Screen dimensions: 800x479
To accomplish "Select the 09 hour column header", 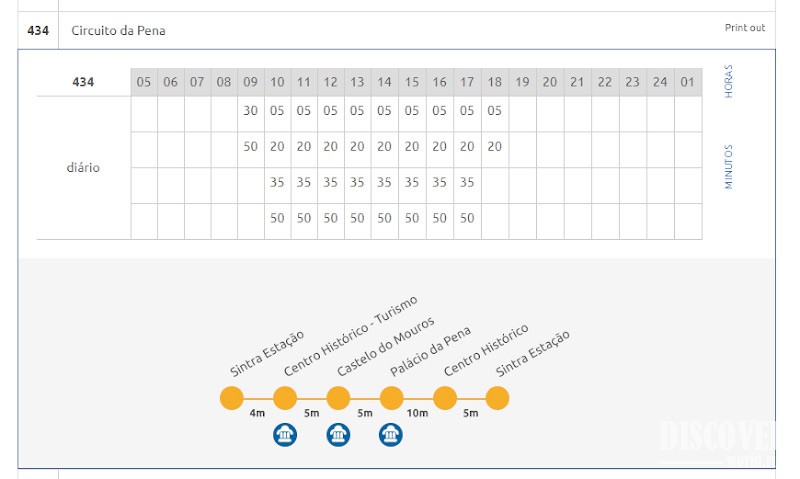I will 250,82.
